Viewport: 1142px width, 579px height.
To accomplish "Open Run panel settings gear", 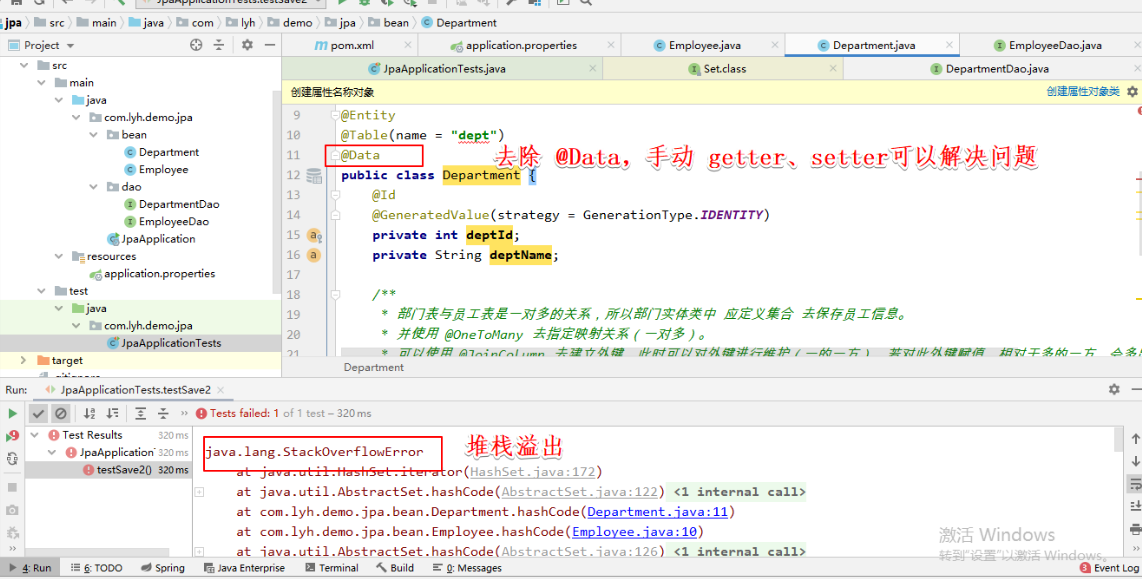I will coord(1114,390).
